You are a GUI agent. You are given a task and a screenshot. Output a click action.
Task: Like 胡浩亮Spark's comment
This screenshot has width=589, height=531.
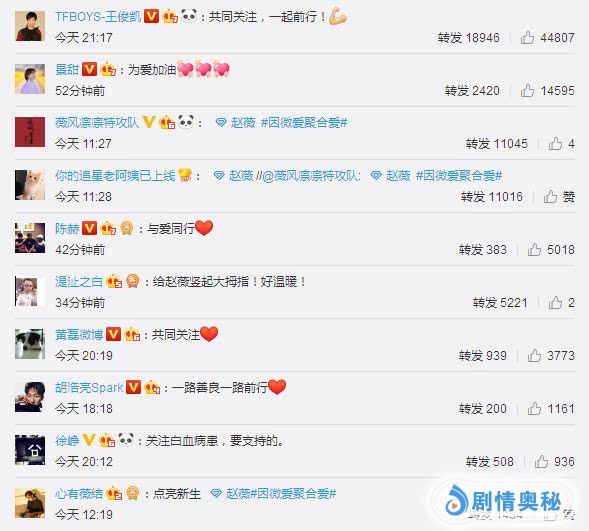534,409
